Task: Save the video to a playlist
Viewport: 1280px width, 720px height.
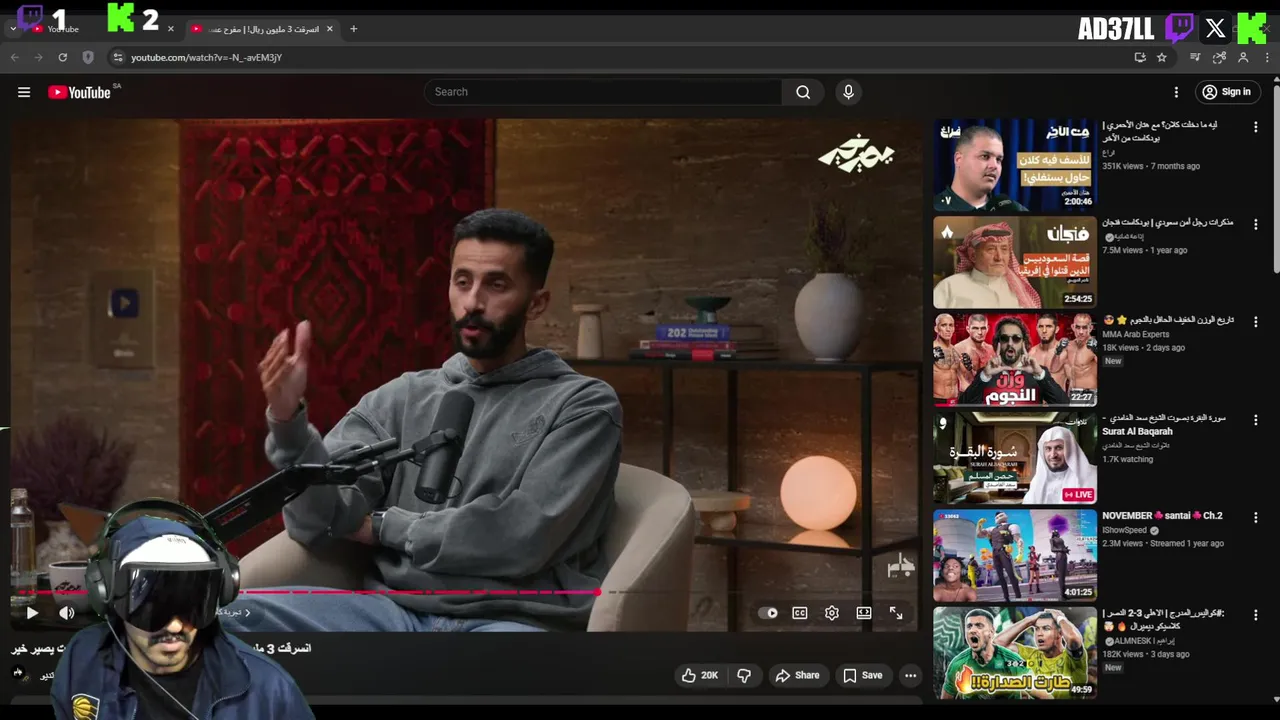Action: pos(862,675)
